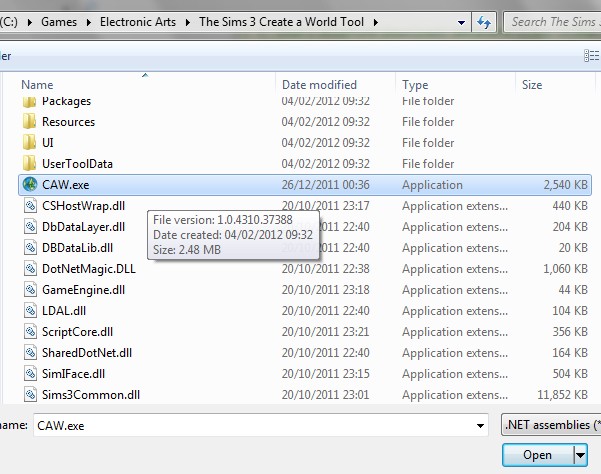Sort files by the Name column header
The height and width of the screenshot is (474, 601).
pos(37,85)
